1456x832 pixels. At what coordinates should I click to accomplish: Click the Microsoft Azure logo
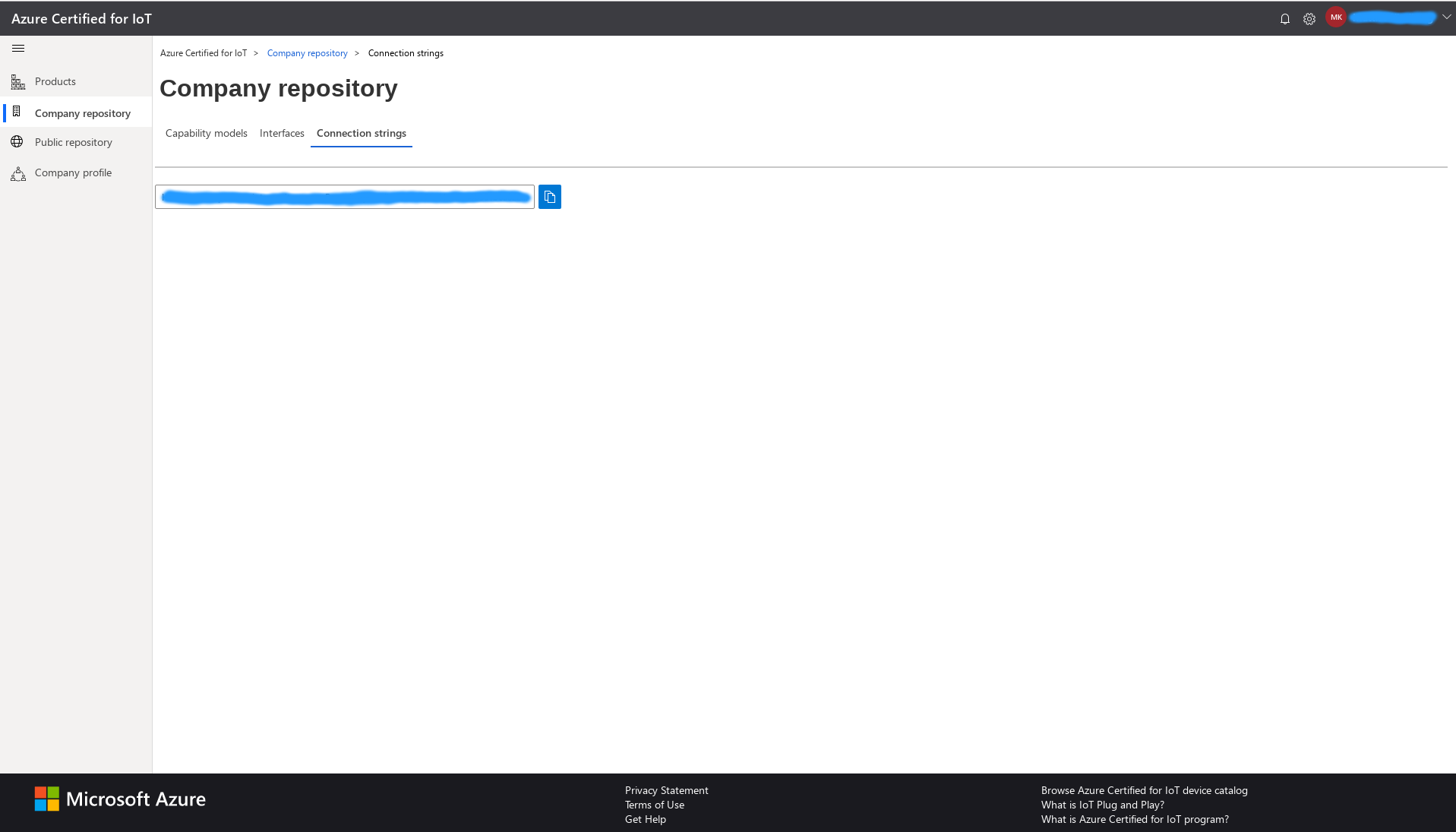[120, 799]
